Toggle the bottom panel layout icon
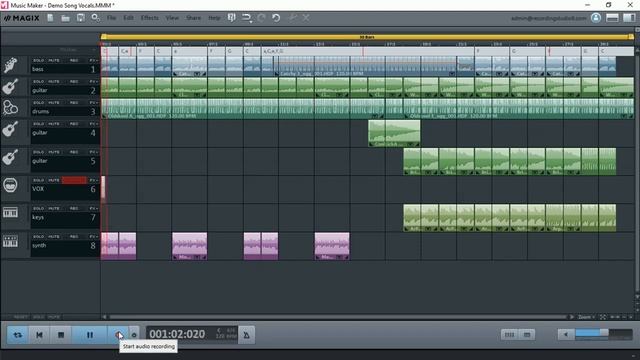Screen dimensions: 640x360 (612, 18)
